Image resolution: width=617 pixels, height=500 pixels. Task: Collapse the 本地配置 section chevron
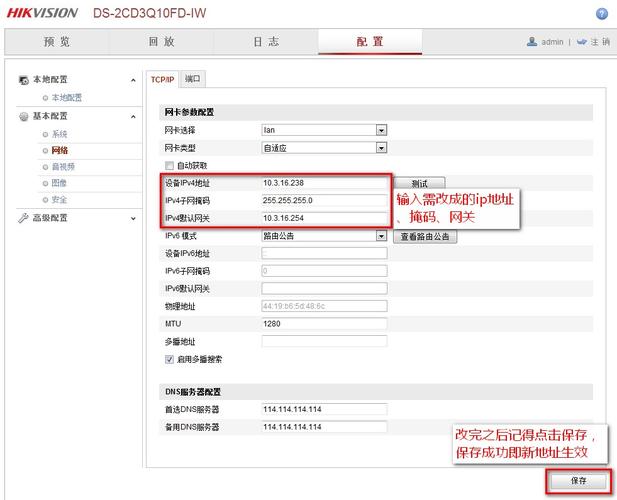[133, 80]
